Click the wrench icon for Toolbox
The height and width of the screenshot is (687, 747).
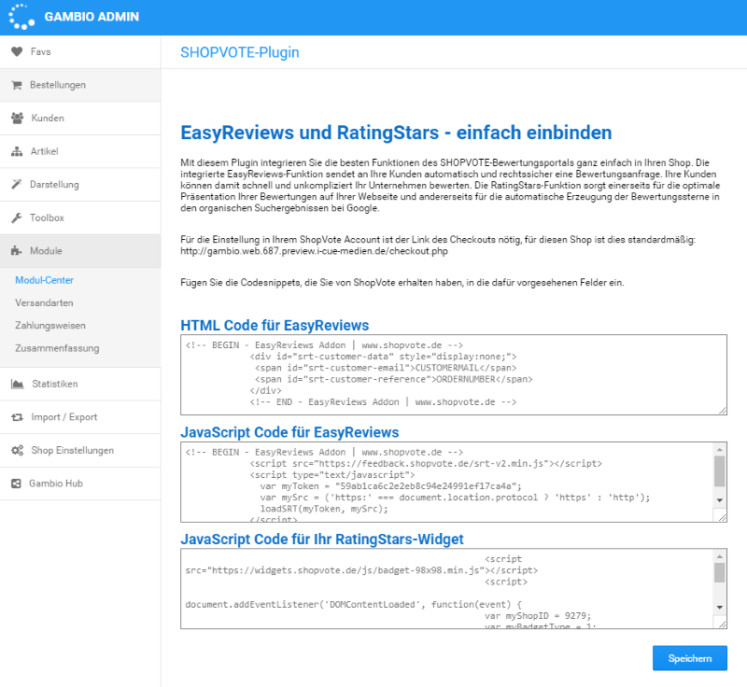click(x=16, y=217)
